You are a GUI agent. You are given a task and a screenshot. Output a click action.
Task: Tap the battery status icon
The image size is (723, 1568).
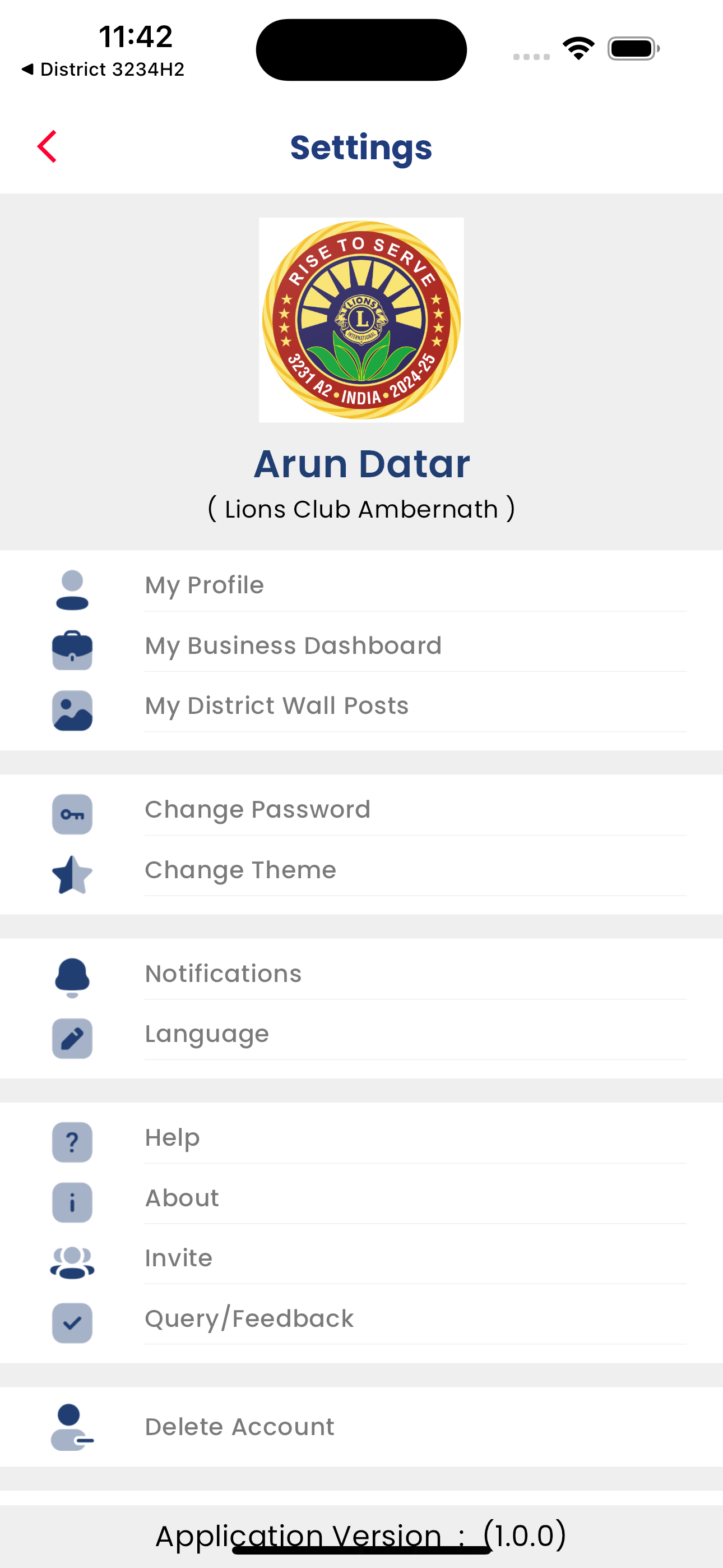[633, 49]
